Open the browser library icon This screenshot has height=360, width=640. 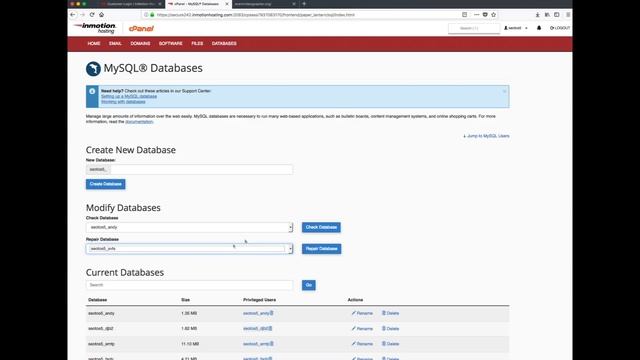[547, 15]
